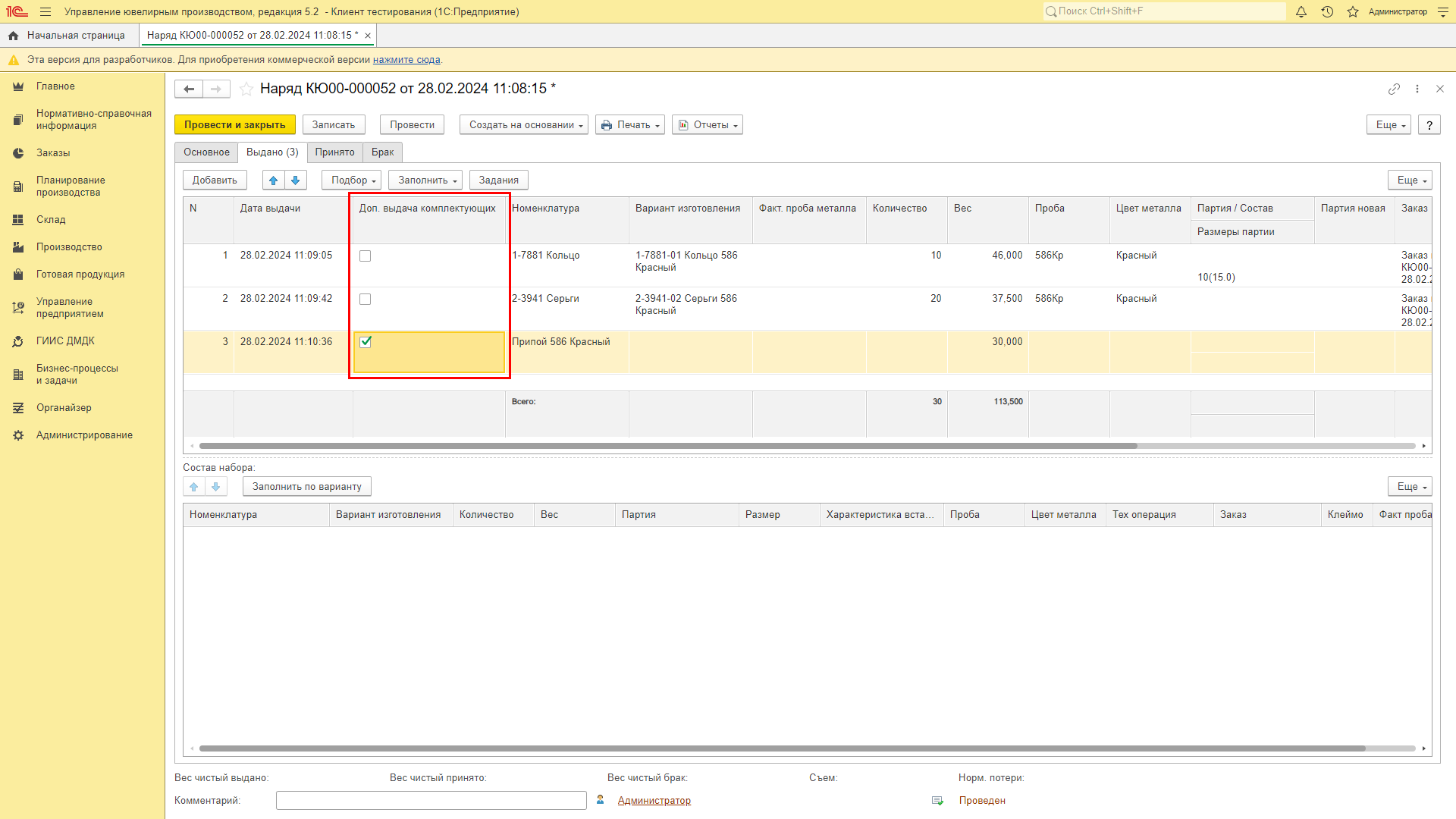This screenshot has height=819, width=1456.
Task: Move row down in Выдано table
Action: 296,180
